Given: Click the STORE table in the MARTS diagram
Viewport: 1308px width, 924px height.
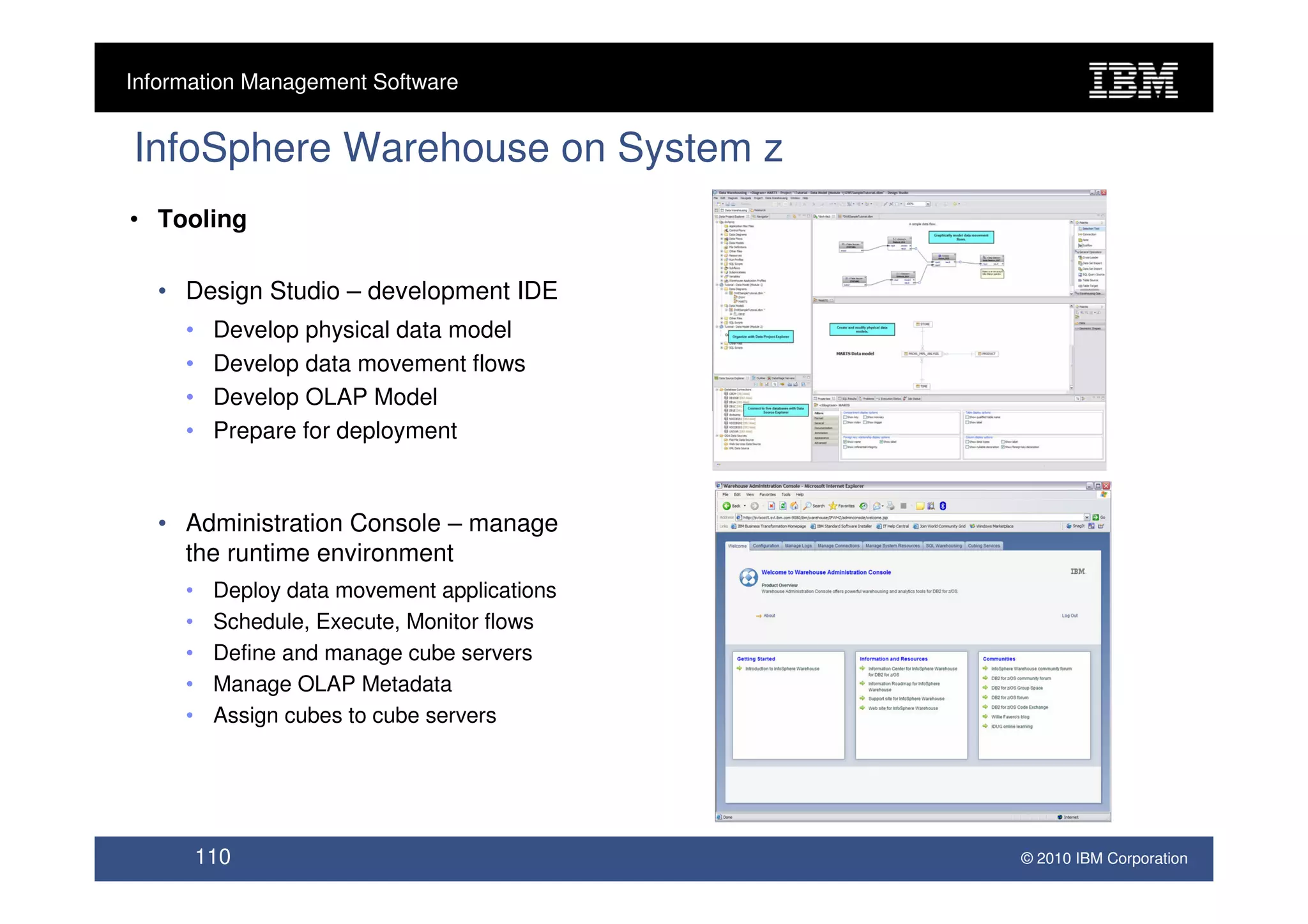Looking at the screenshot, I should (x=924, y=324).
